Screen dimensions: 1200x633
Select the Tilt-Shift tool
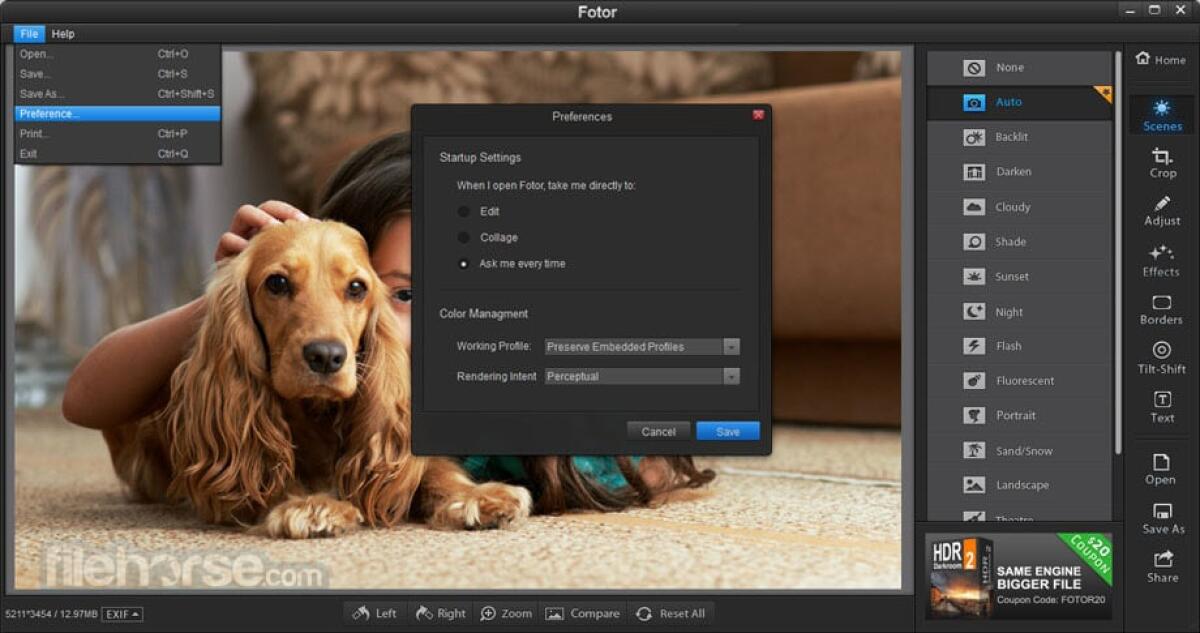click(x=1161, y=360)
